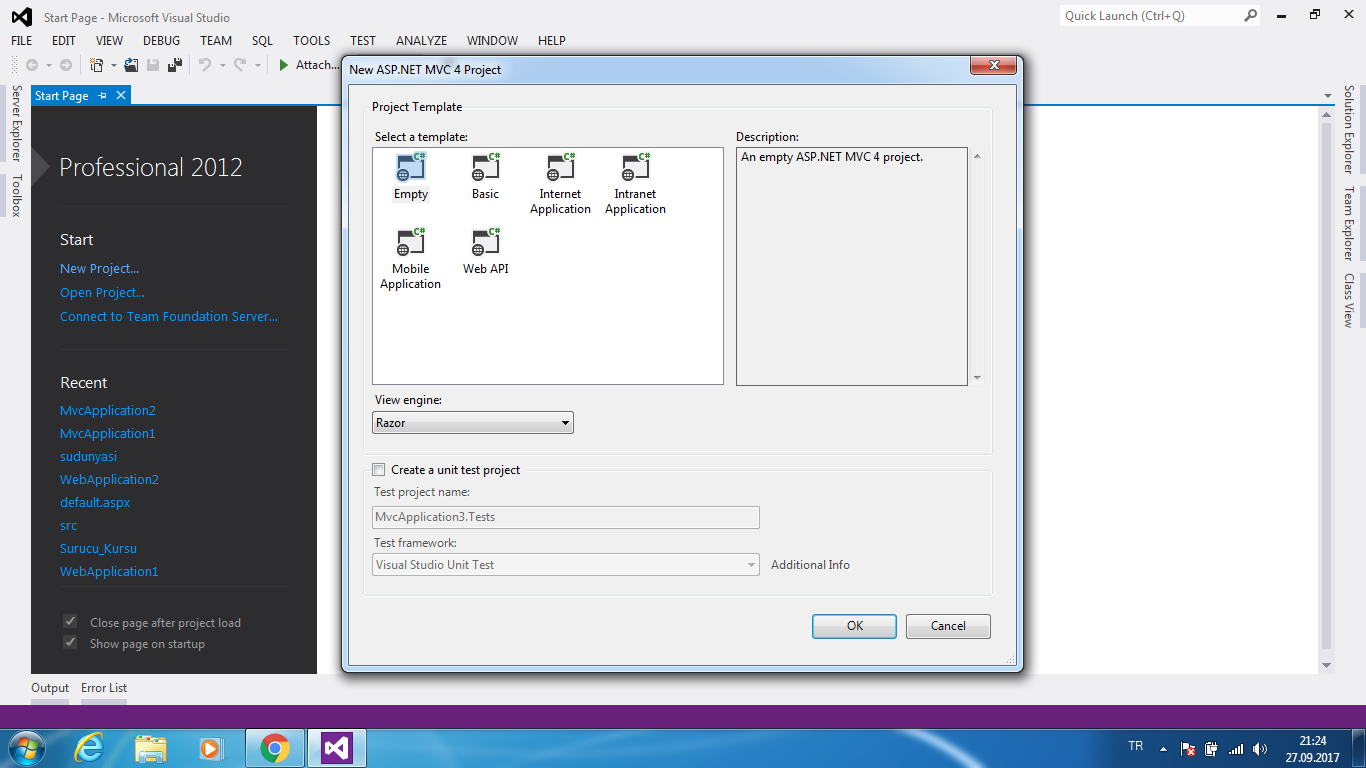Open Chrome from the taskbar

(x=274, y=747)
